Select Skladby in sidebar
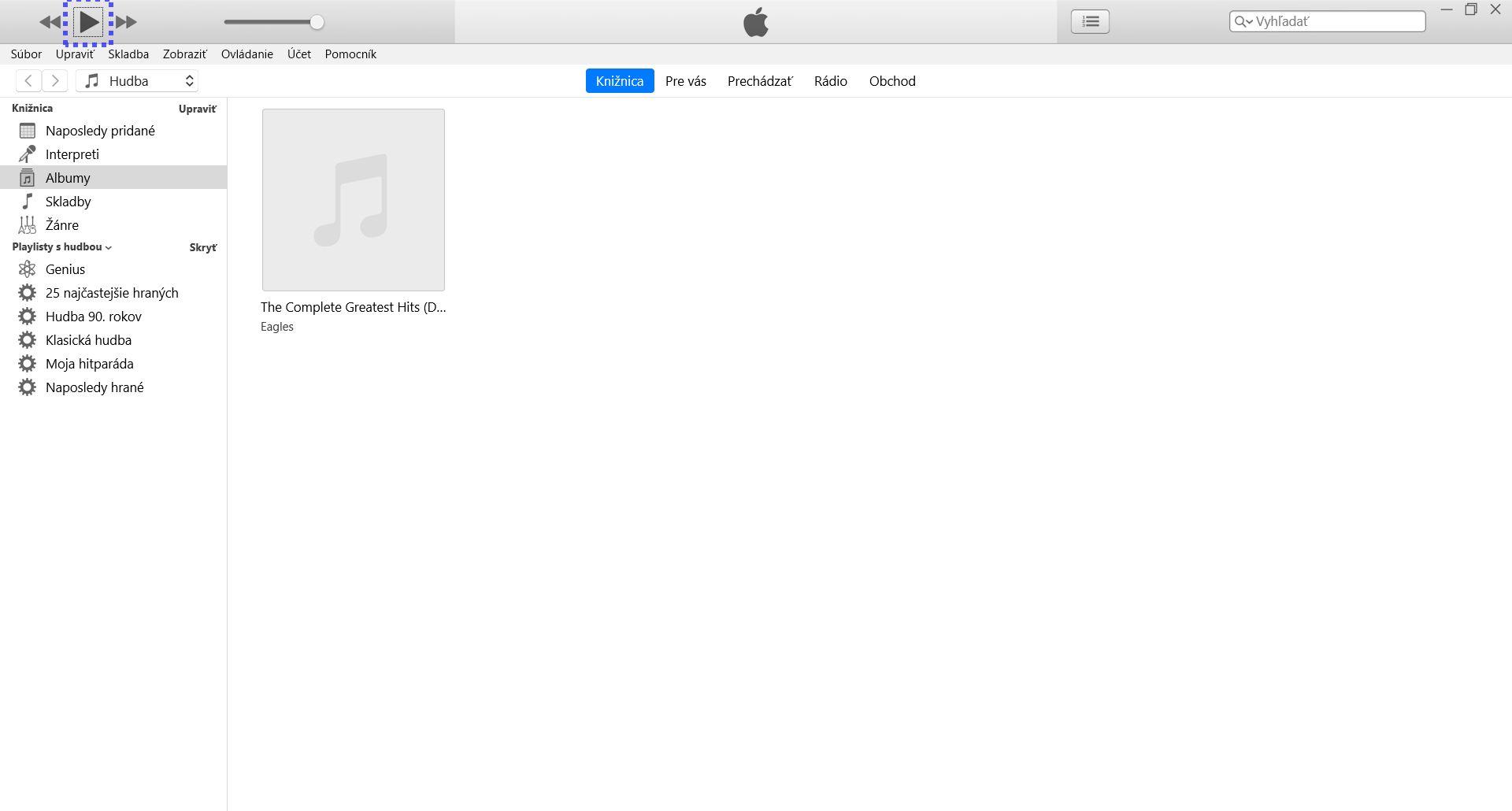This screenshot has width=1512, height=811. pos(113,202)
